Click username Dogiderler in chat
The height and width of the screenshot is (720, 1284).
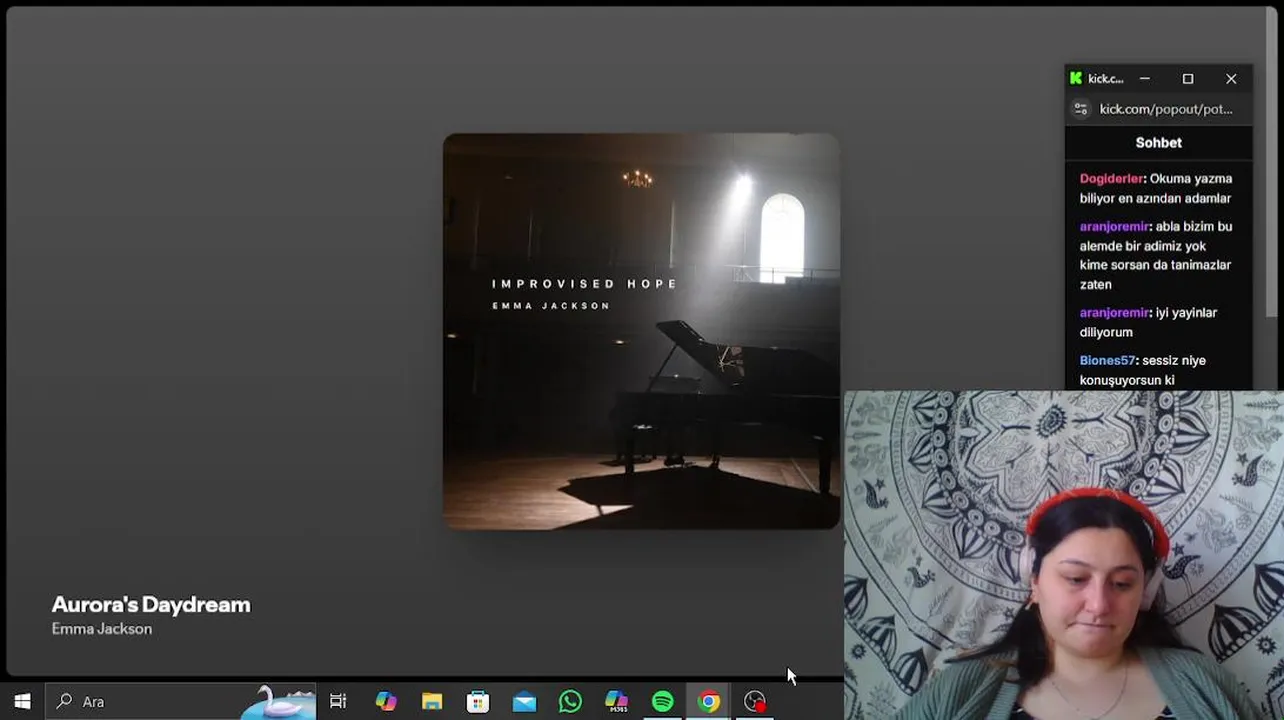(1111, 179)
